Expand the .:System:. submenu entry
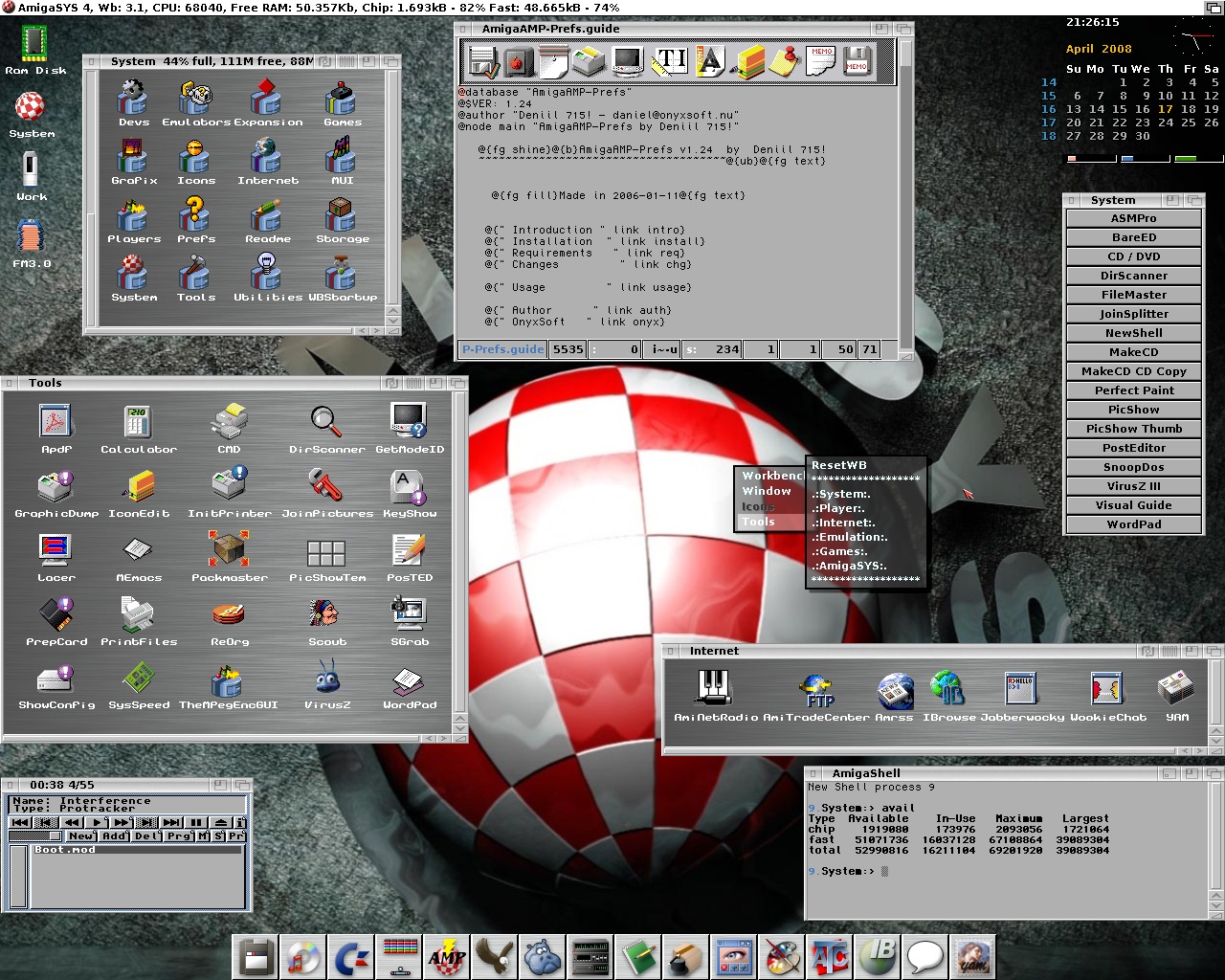This screenshot has width=1225, height=980. (x=842, y=494)
